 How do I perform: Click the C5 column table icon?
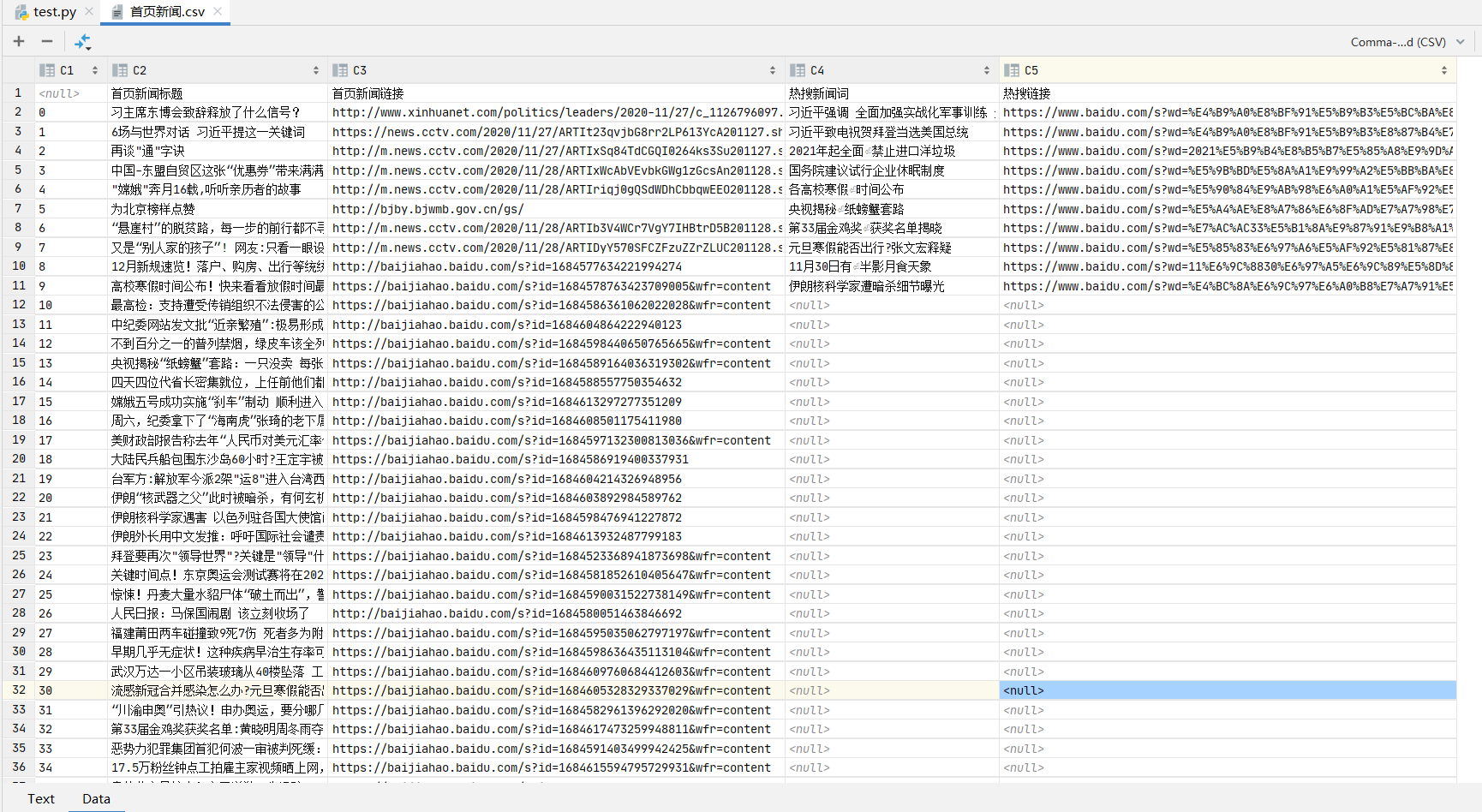click(1012, 70)
